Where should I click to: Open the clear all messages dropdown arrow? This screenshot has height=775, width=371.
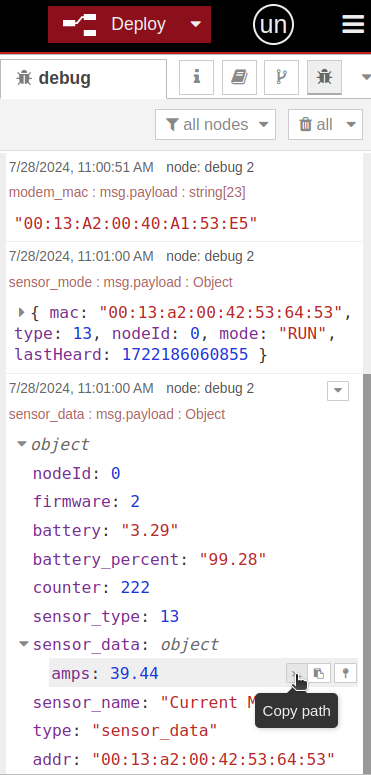tap(351, 125)
